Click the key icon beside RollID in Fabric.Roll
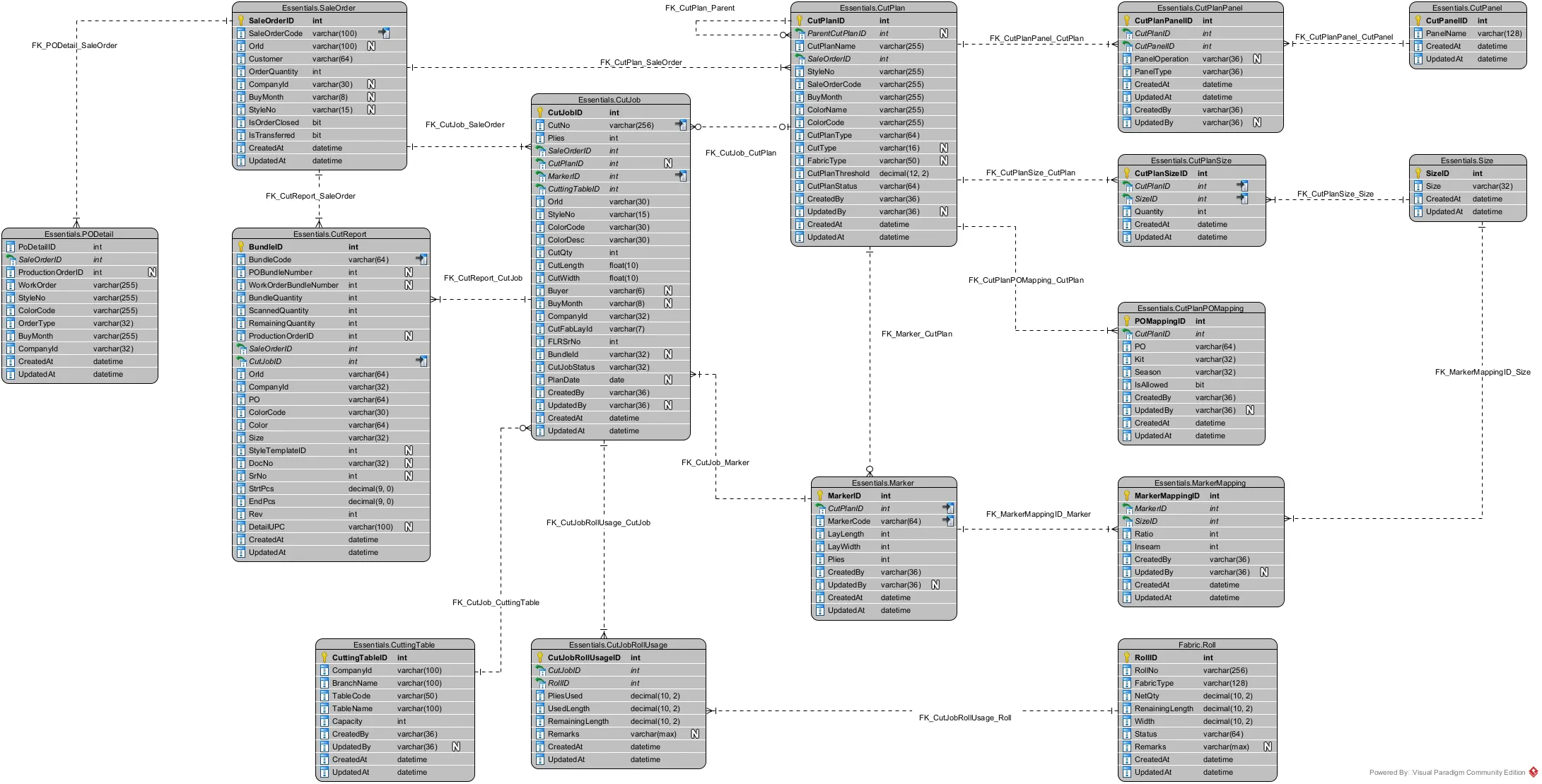Viewport: 1542px width, 784px height. [1127, 657]
